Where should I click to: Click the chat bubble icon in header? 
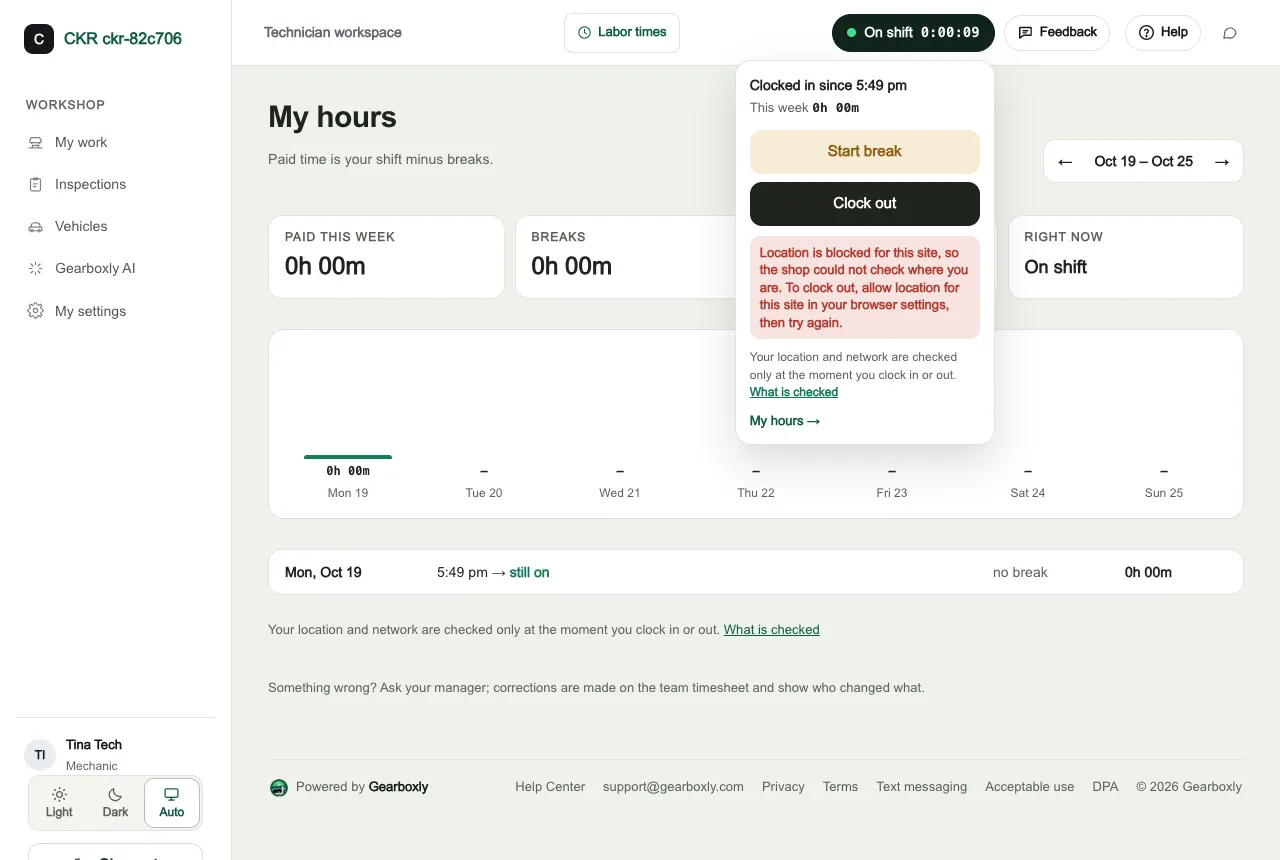(1230, 33)
